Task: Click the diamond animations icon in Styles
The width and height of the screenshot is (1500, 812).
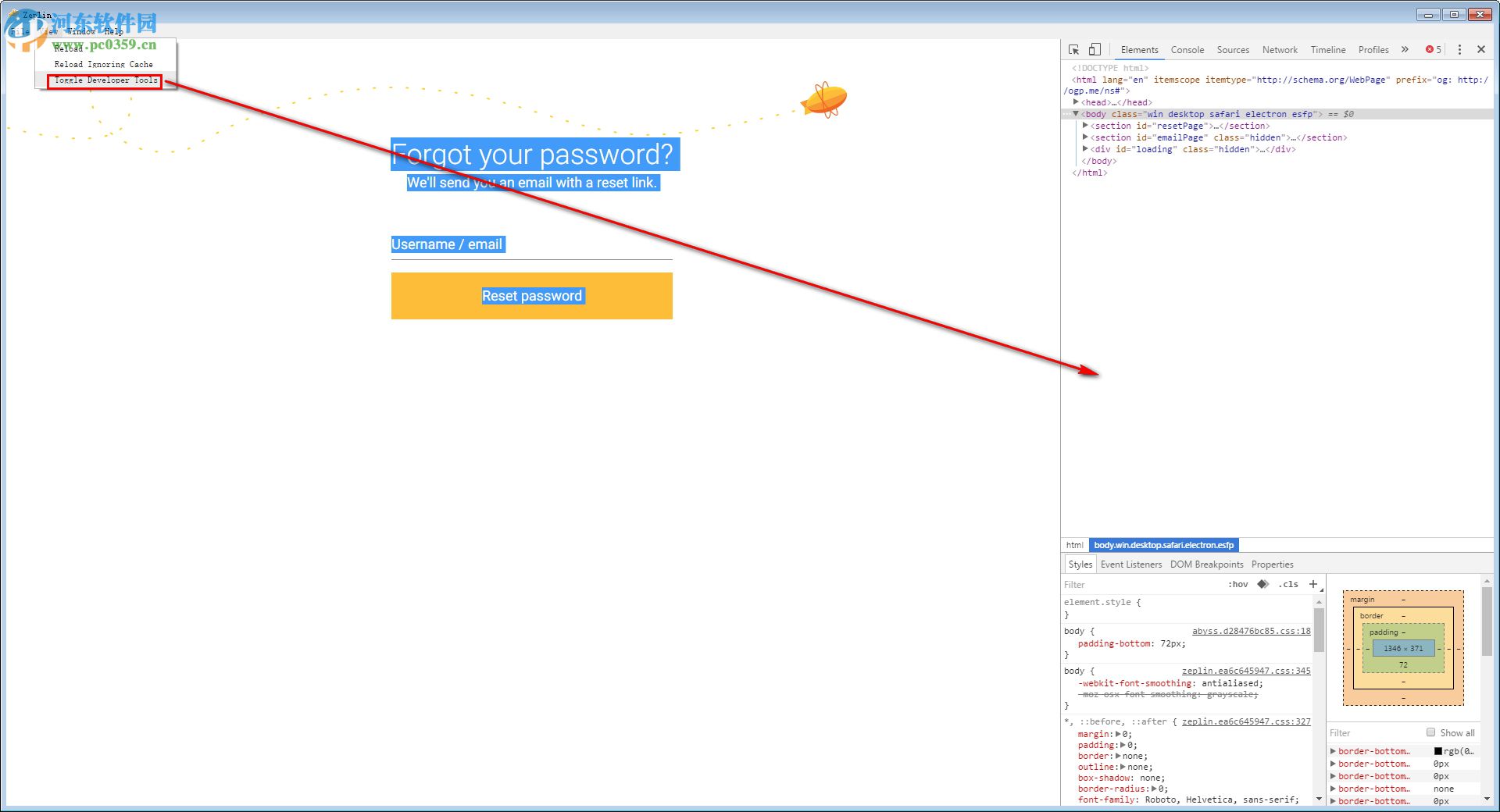Action: (x=1263, y=584)
